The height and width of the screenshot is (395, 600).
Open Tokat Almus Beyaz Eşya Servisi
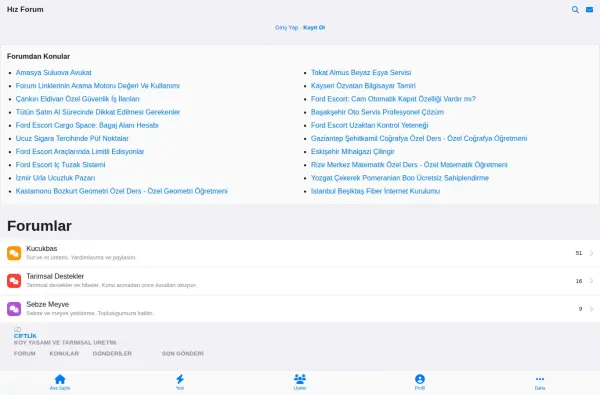tap(361, 73)
